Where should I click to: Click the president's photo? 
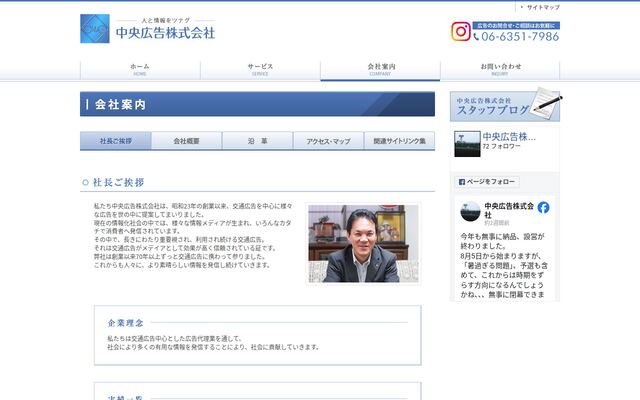pos(363,243)
